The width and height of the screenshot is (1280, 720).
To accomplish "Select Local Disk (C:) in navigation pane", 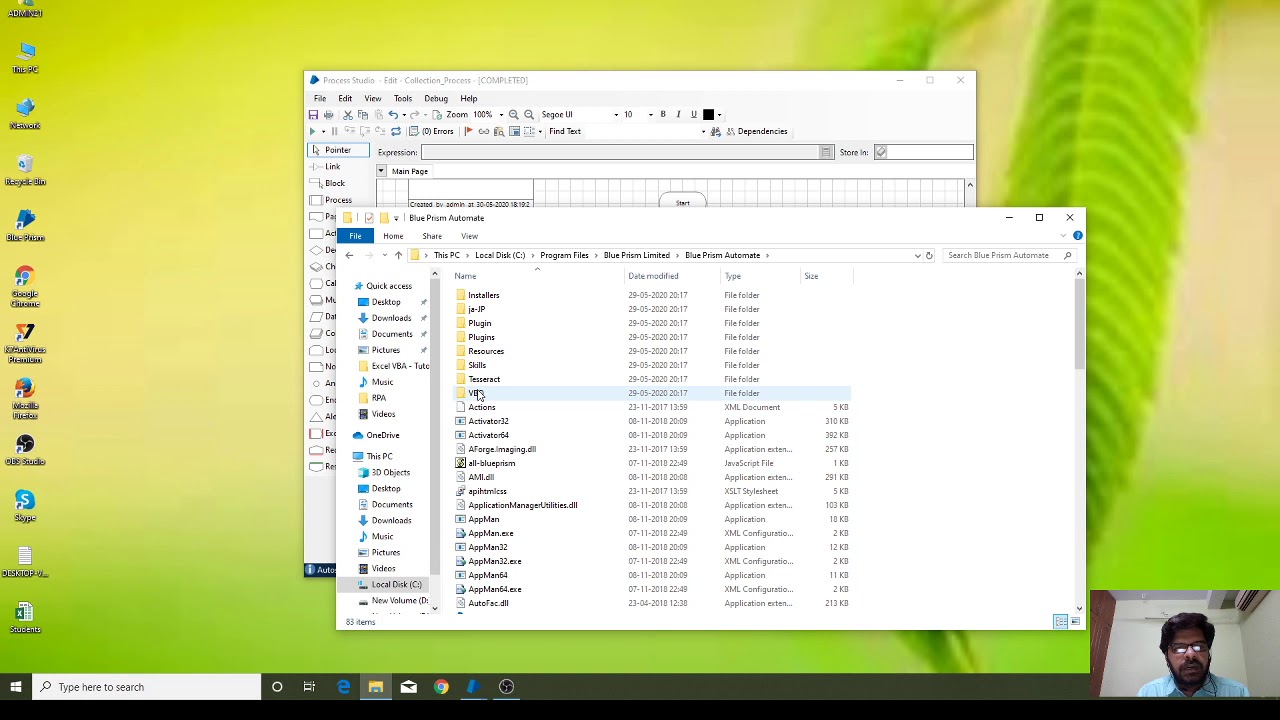I will 397,584.
